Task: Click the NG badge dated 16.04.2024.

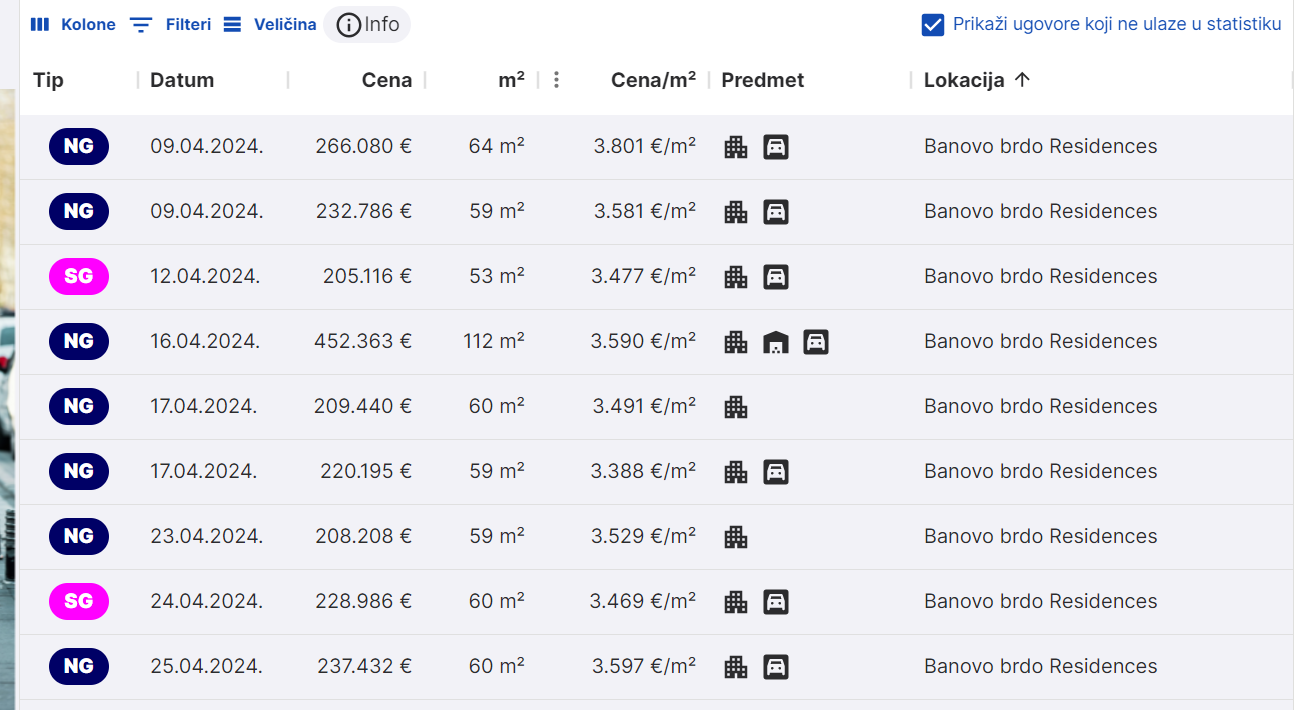Action: [x=79, y=341]
